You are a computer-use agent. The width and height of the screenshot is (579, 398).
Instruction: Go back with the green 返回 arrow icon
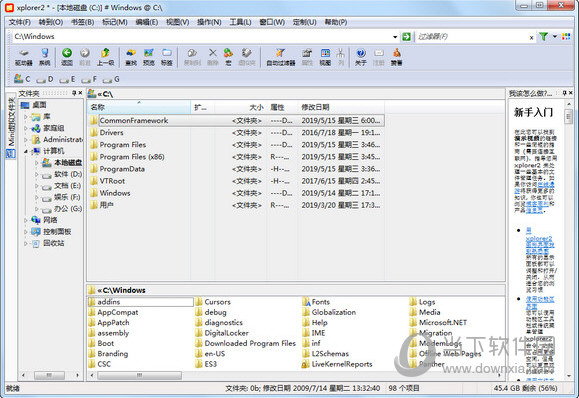[67, 57]
